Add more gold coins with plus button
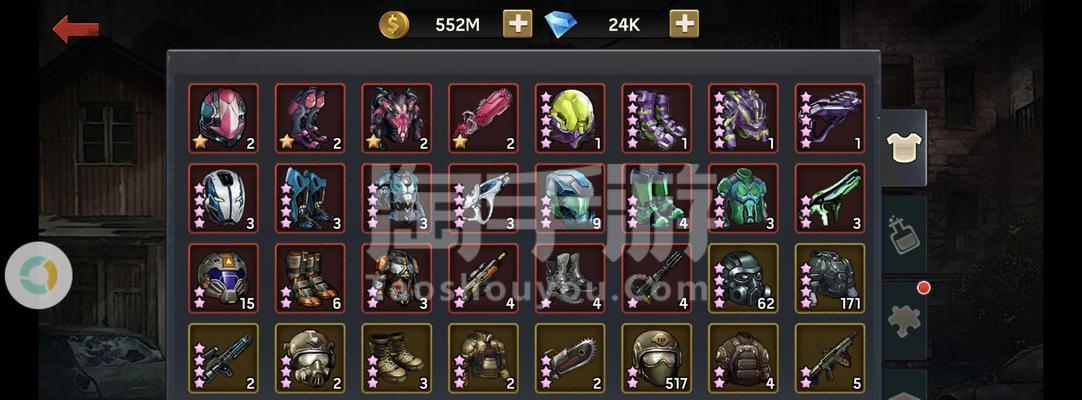The image size is (1082, 400). pyautogui.click(x=517, y=25)
